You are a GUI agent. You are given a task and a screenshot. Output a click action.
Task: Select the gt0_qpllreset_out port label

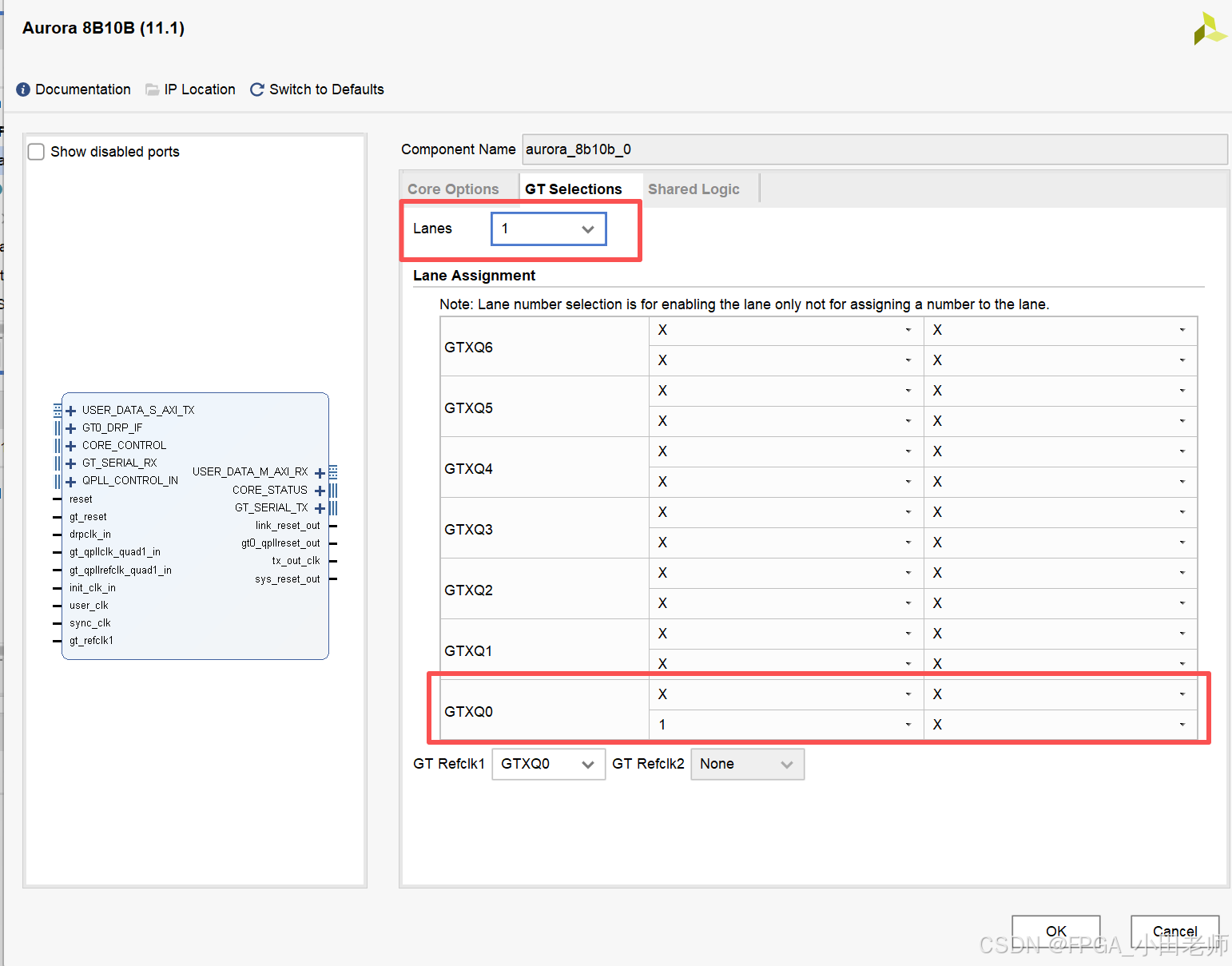[x=280, y=543]
